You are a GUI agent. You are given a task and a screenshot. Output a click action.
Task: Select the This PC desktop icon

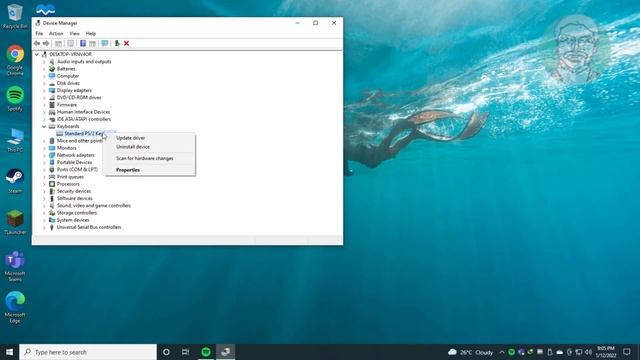15,140
